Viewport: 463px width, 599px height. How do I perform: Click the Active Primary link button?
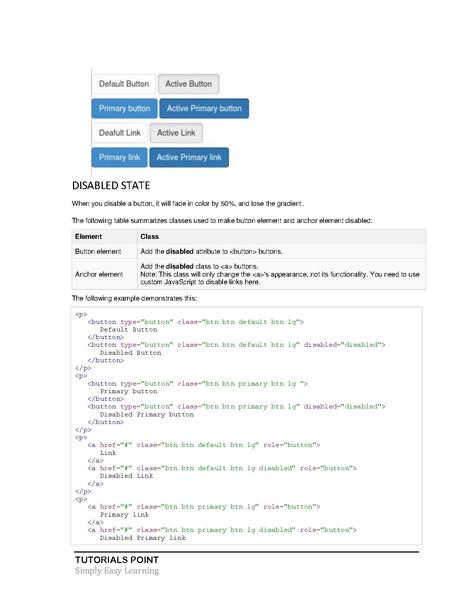pos(189,157)
